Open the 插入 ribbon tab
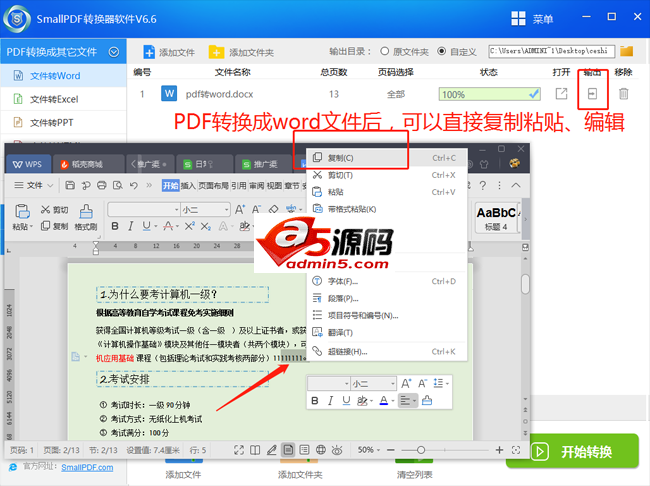The height and width of the screenshot is (486, 650). coord(188,185)
